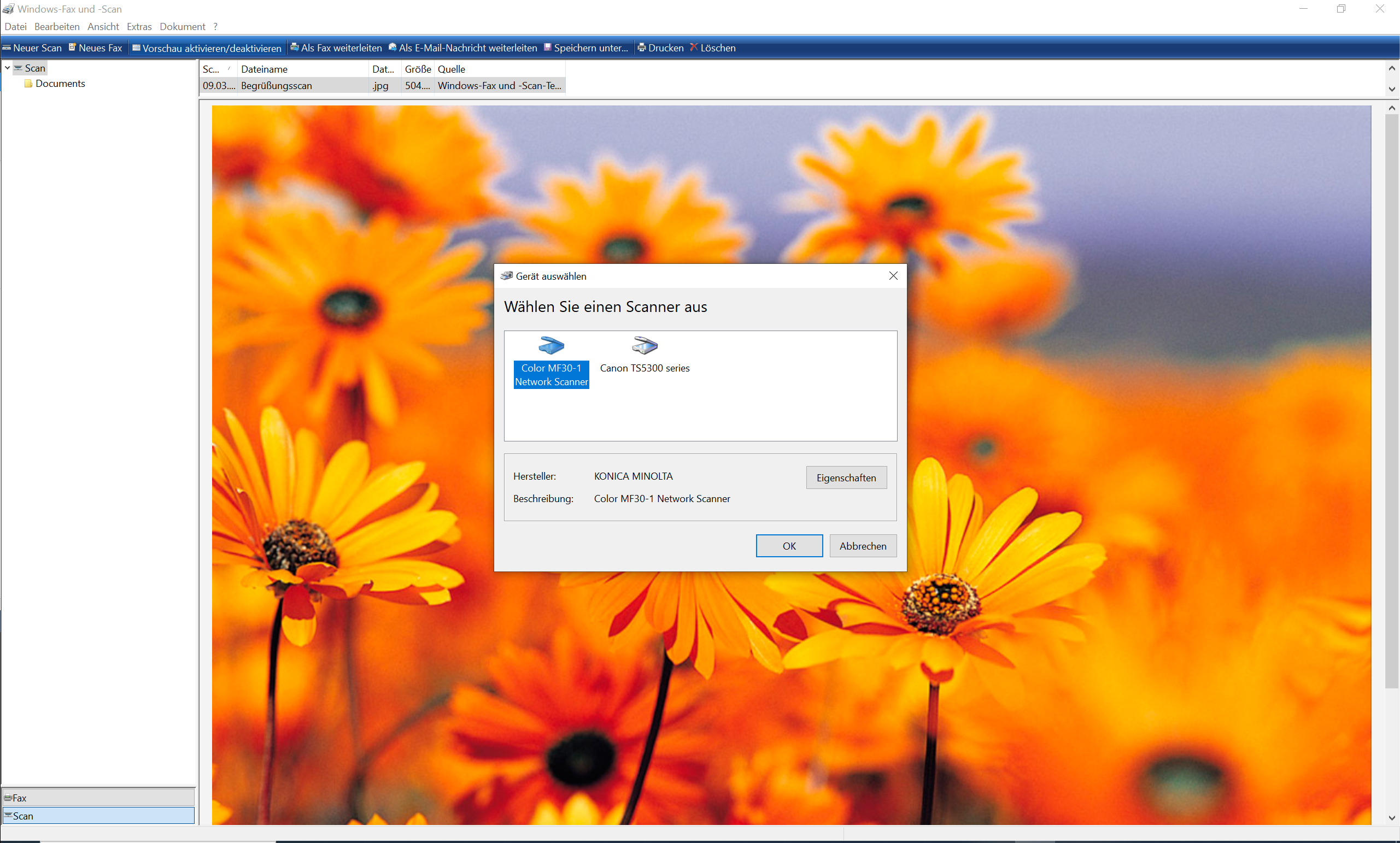Click preview pane scrollbar down arrow
Screen dimensions: 1400x843
coord(1391,818)
